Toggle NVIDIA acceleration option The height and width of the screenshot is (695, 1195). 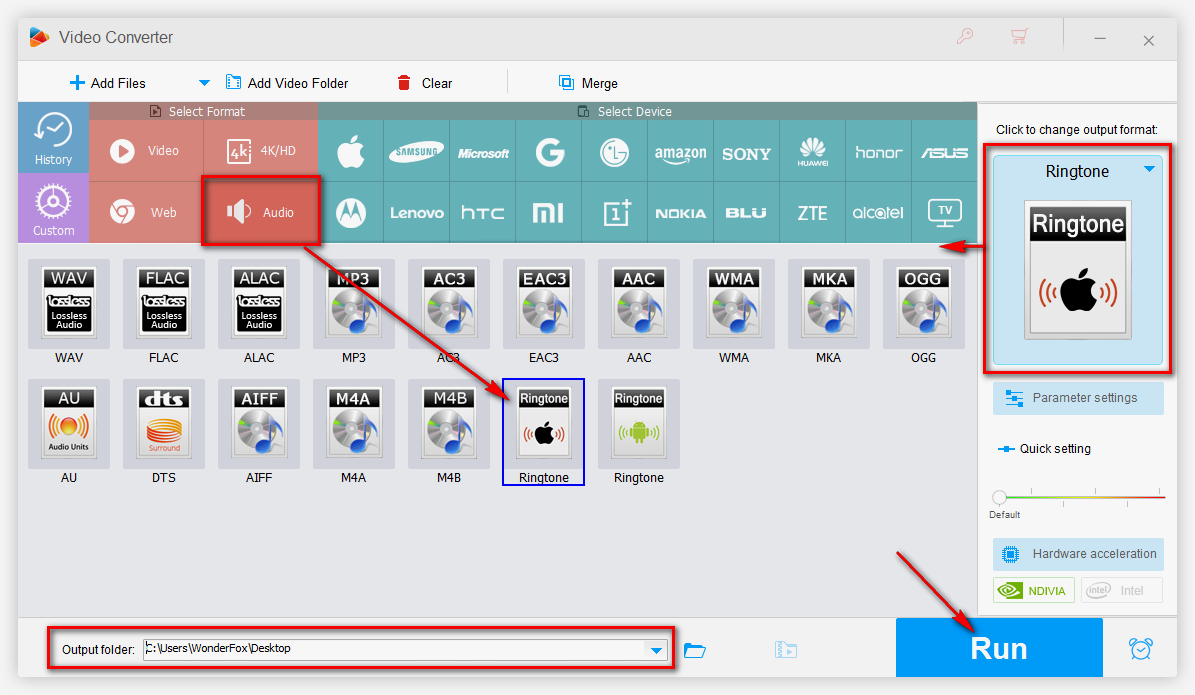[x=1033, y=591]
